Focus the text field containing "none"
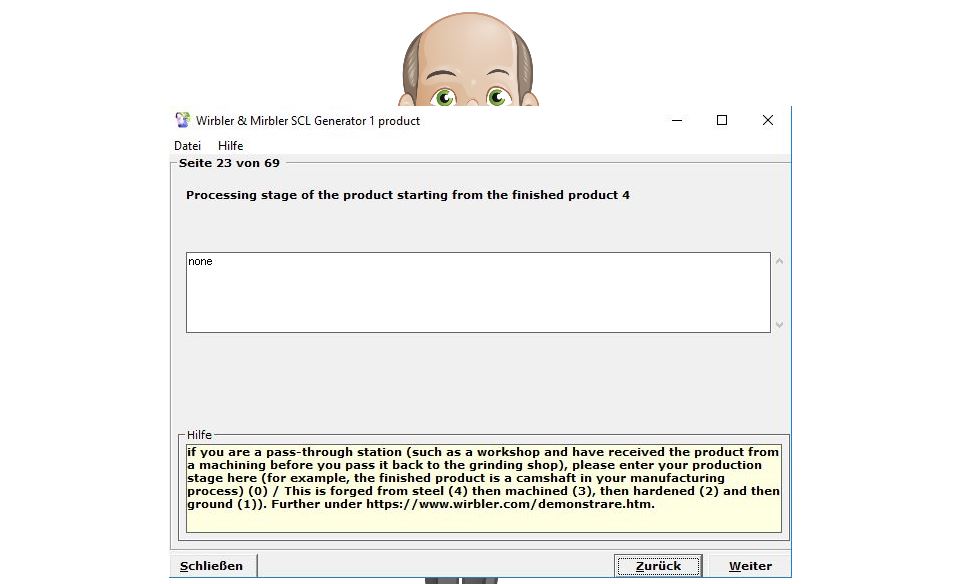The image size is (957, 584). [x=477, y=292]
